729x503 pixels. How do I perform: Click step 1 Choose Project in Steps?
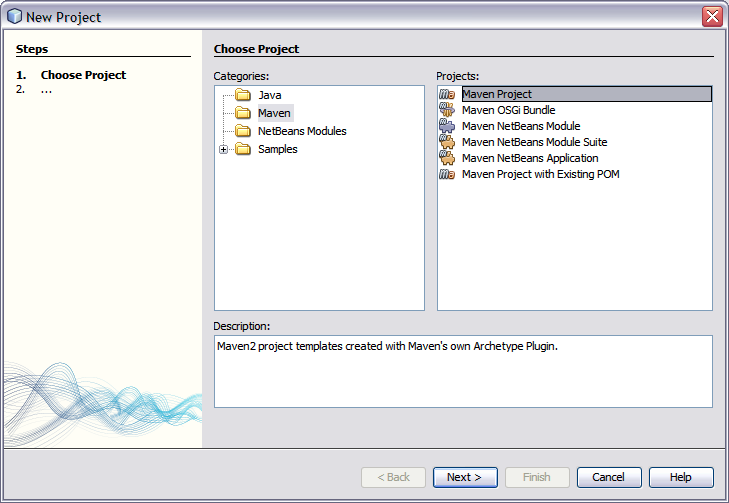coord(83,75)
